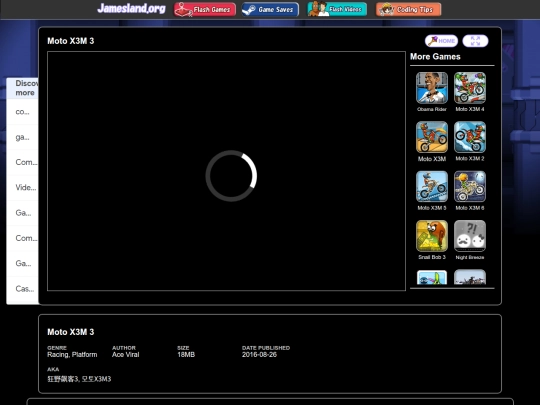
Task: Open the Moto X3M 2 game icon
Action: [x=470, y=137]
